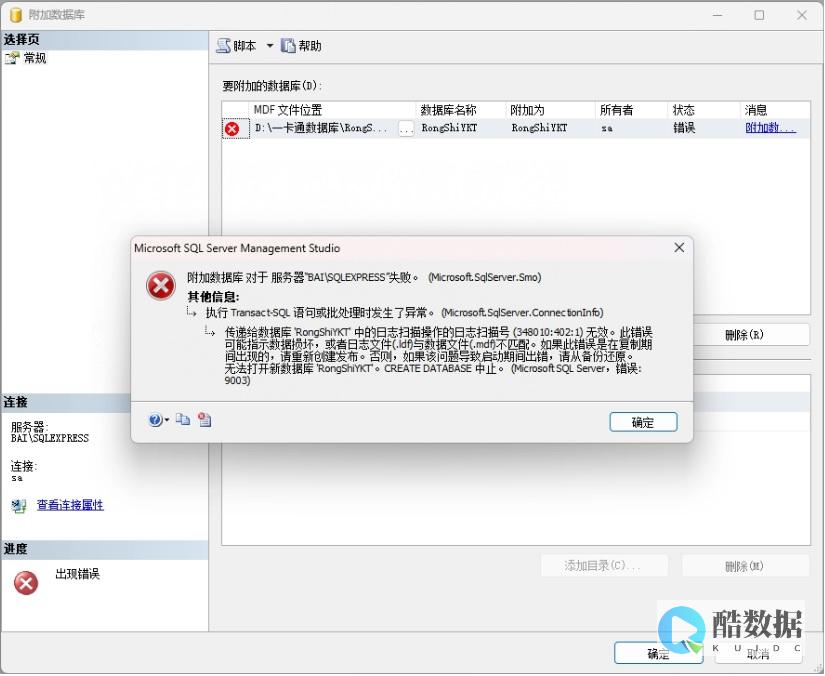
Task: Click the red error icon in the database row
Action: [232, 128]
